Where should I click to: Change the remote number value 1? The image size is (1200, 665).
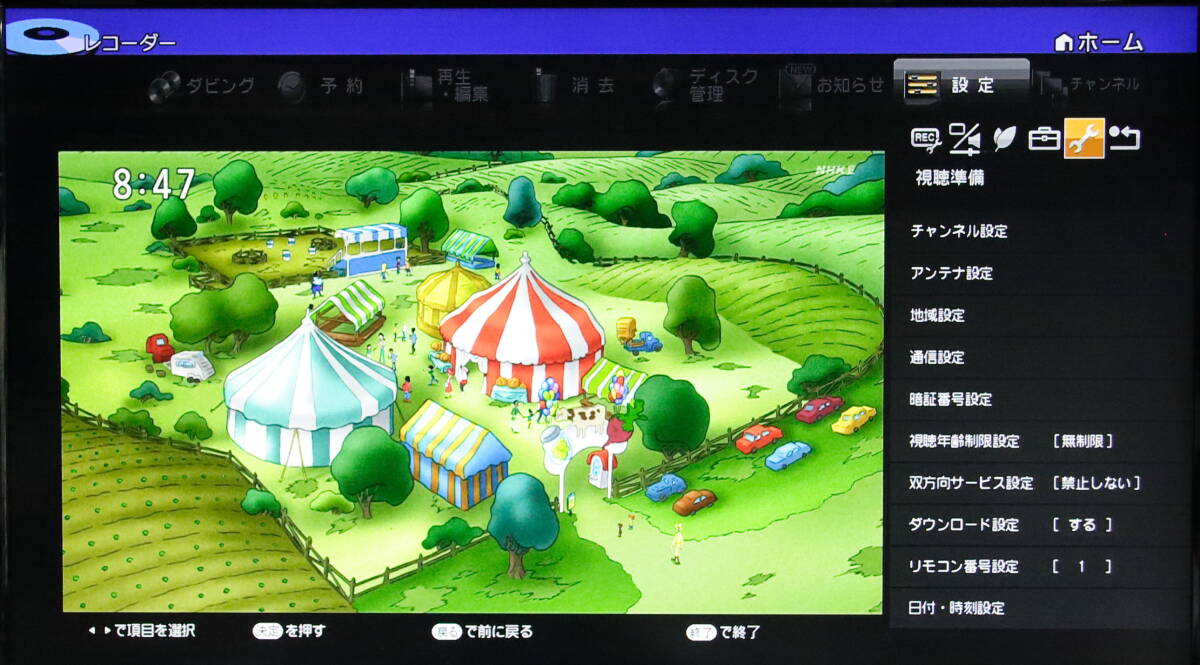1082,567
